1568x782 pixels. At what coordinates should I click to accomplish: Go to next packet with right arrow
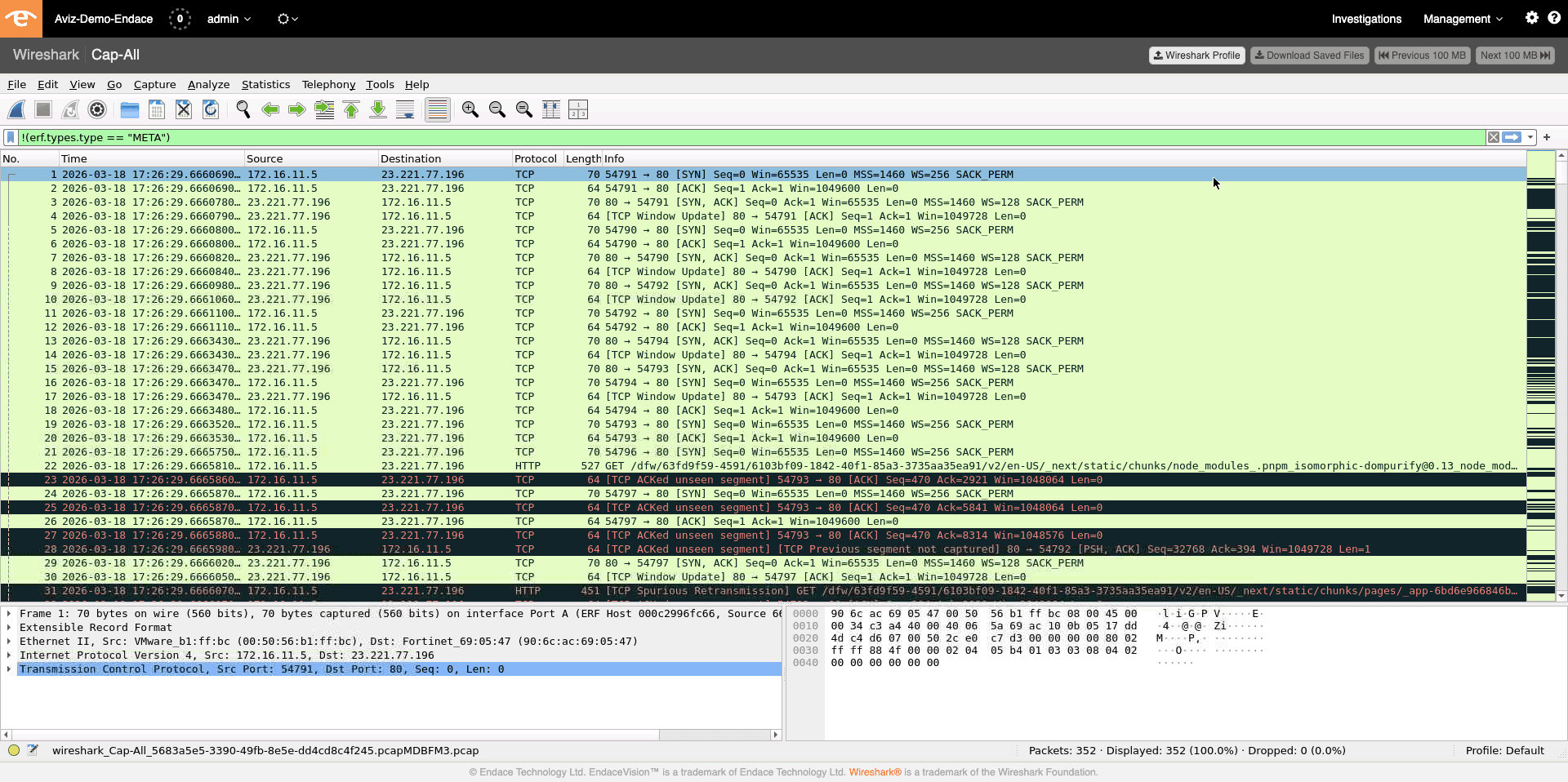(297, 109)
